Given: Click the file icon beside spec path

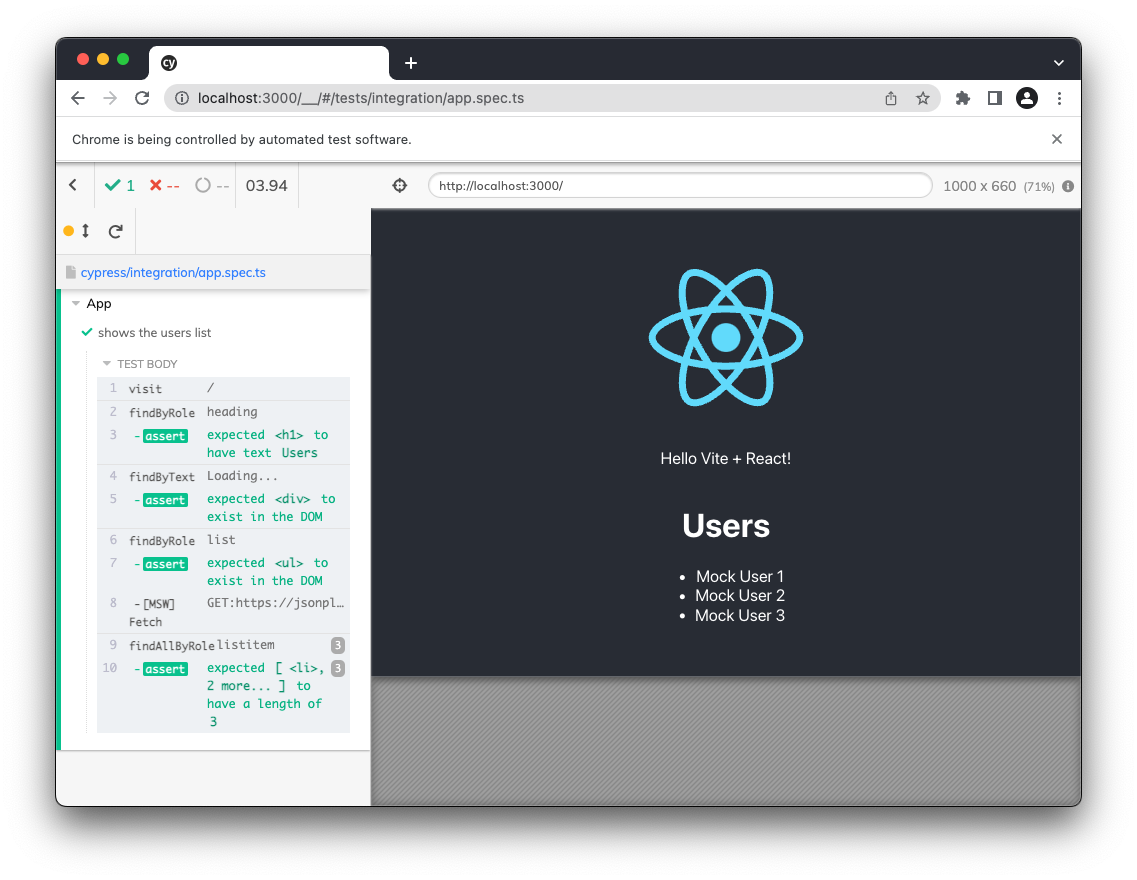Looking at the screenshot, I should (x=70, y=273).
